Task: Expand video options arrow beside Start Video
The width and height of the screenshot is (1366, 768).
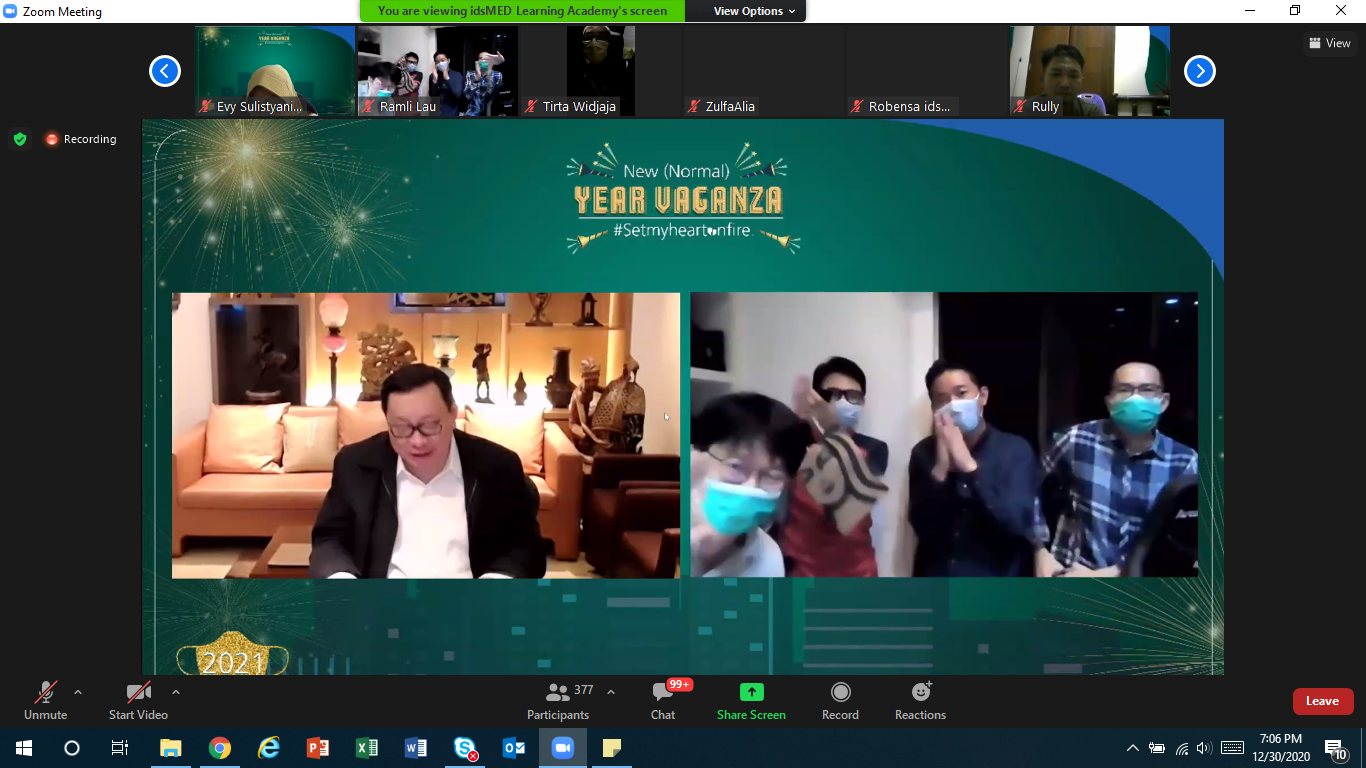Action: pyautogui.click(x=176, y=692)
